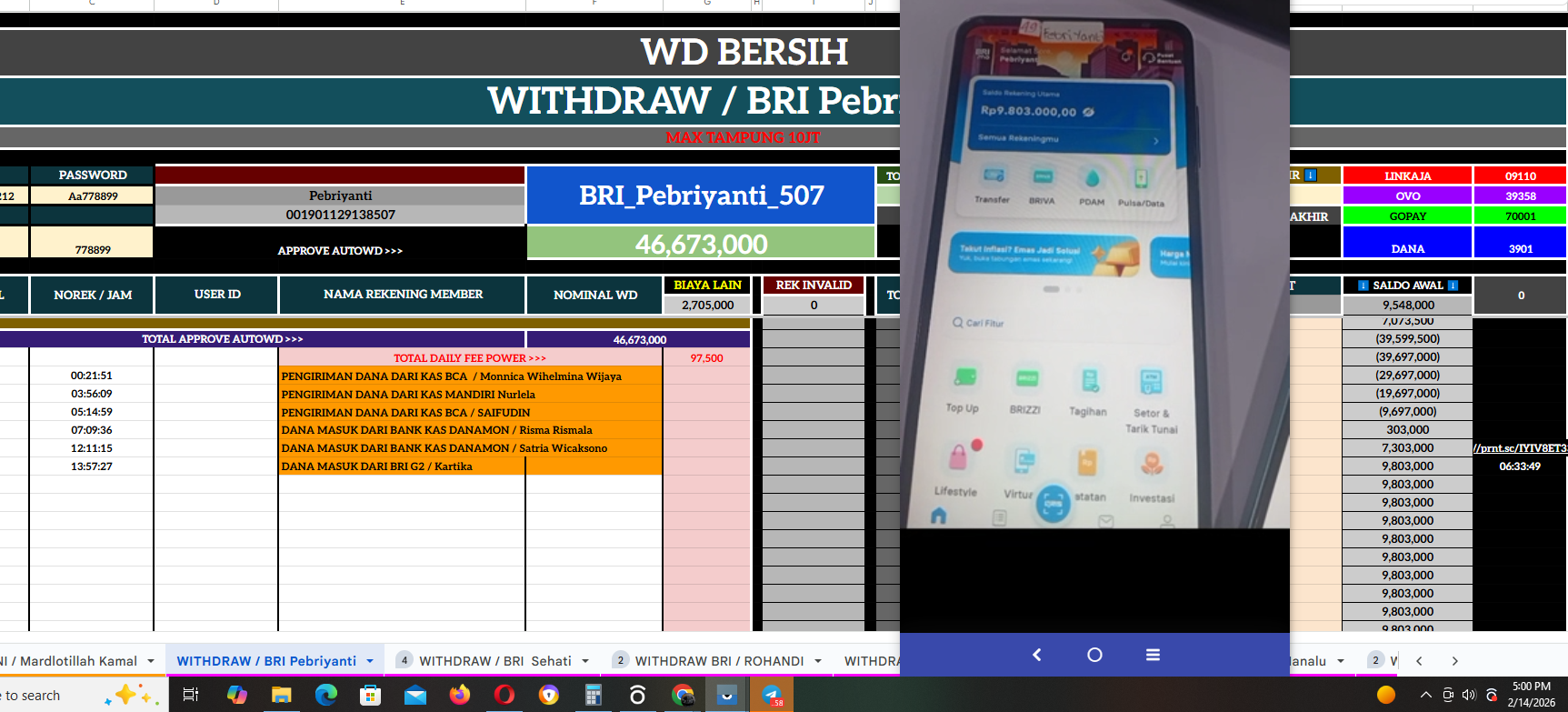Open the prnt.sc screenshot link cell
The height and width of the screenshot is (712, 1568).
point(1520,448)
